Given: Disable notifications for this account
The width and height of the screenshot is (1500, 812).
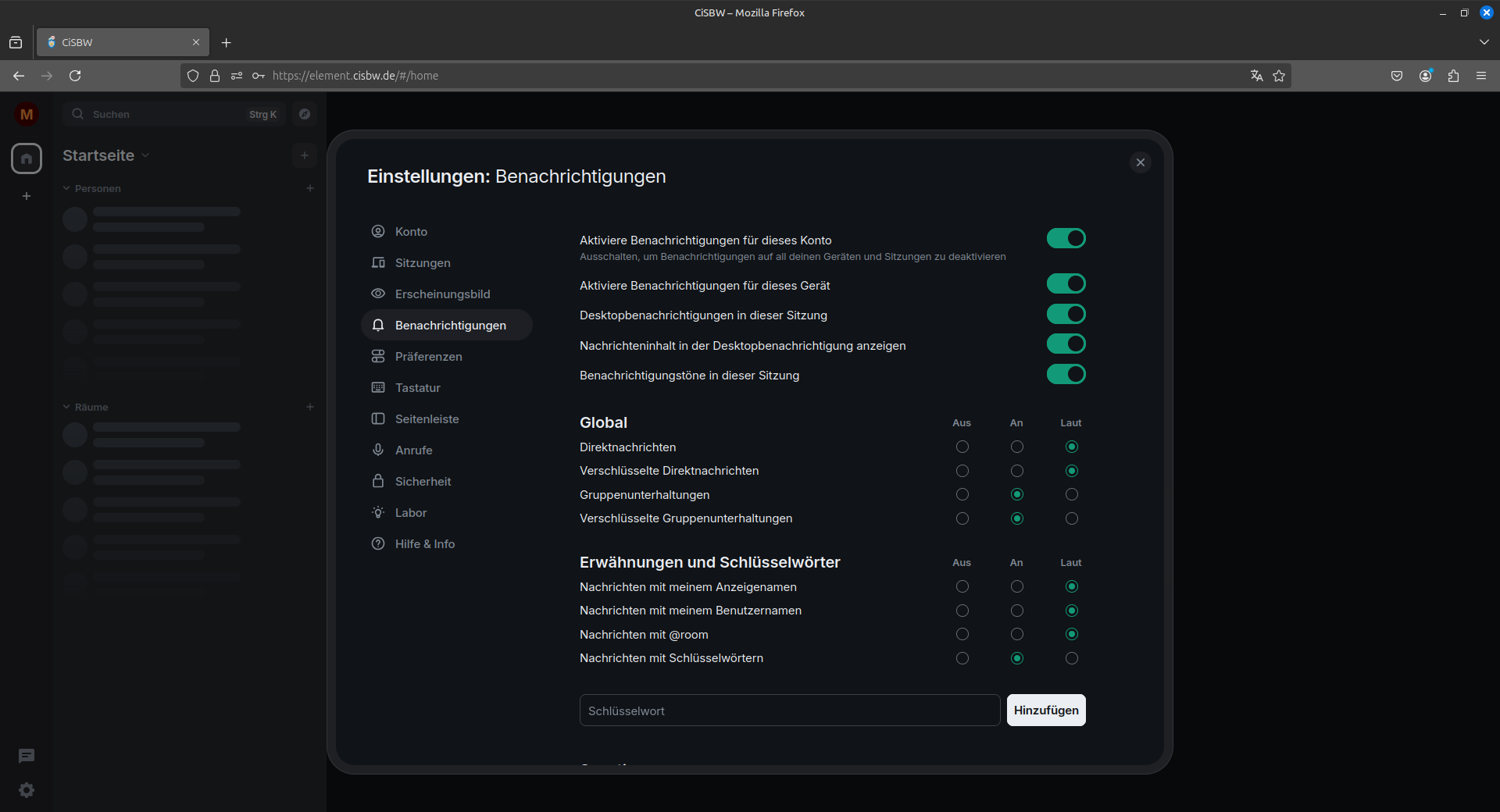Looking at the screenshot, I should (x=1066, y=238).
